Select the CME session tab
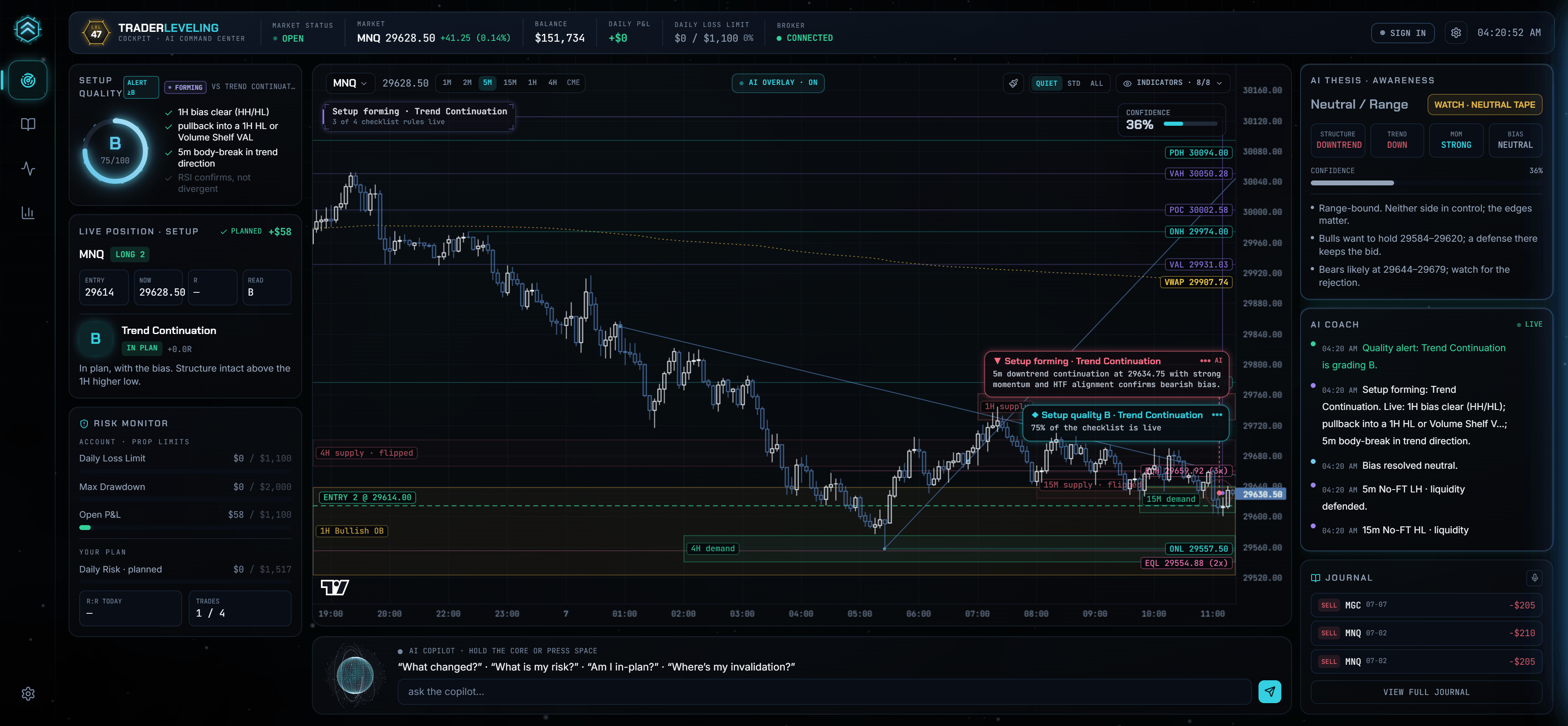Screen dimensions: 1568x726 573,83
